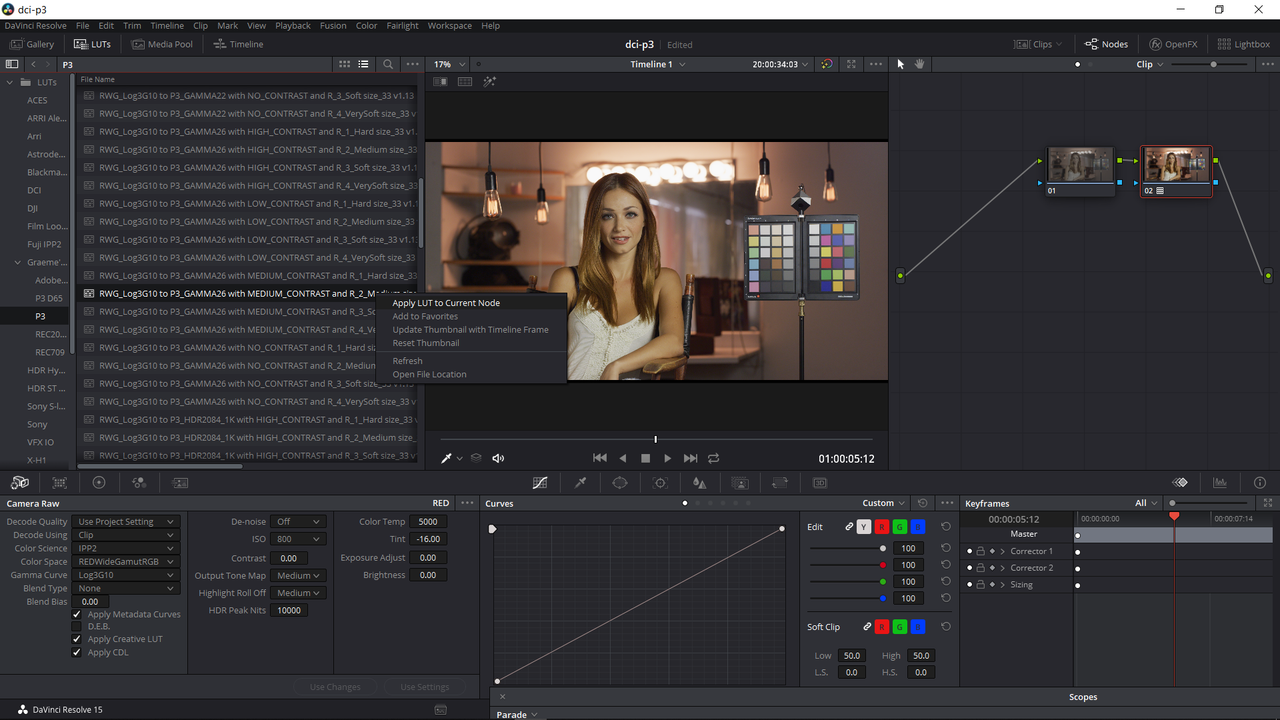
Task: Toggle Apply CDL checkbox
Action: (x=77, y=652)
